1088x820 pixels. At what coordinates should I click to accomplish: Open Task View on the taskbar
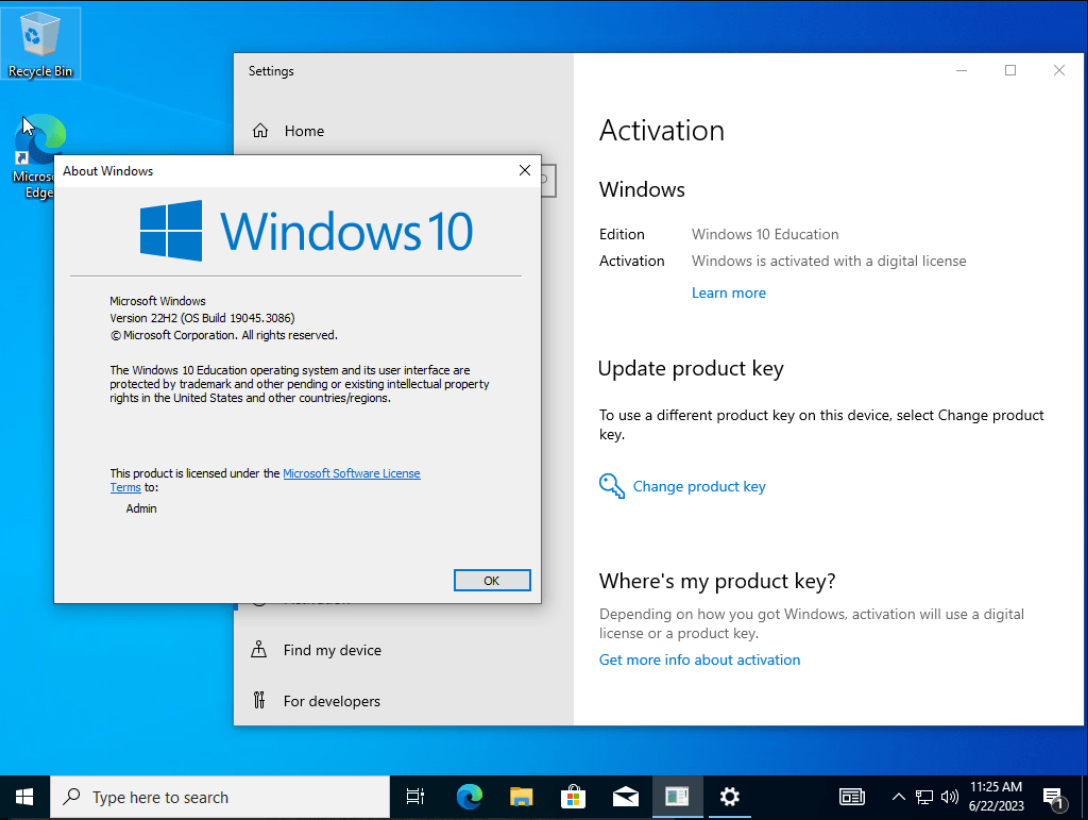coord(415,797)
